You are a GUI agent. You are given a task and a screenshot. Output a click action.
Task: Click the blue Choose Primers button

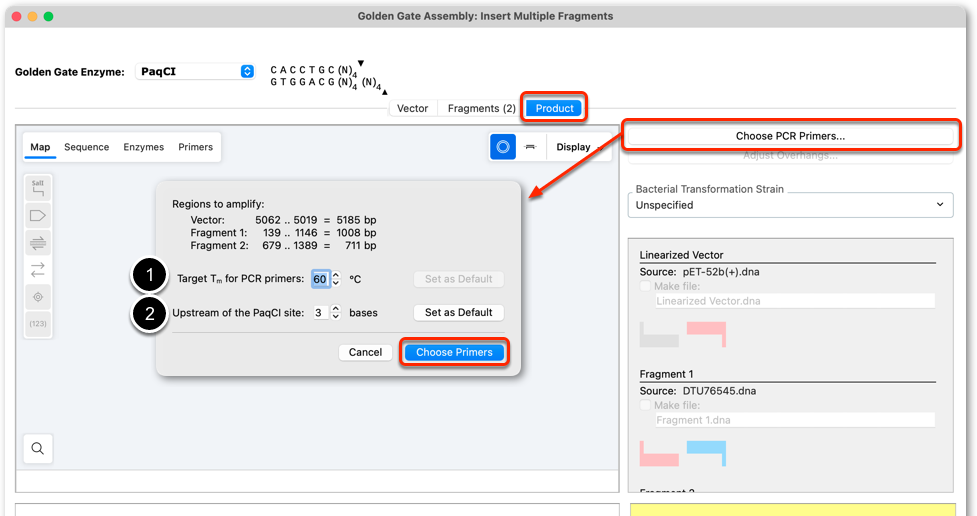pos(454,352)
